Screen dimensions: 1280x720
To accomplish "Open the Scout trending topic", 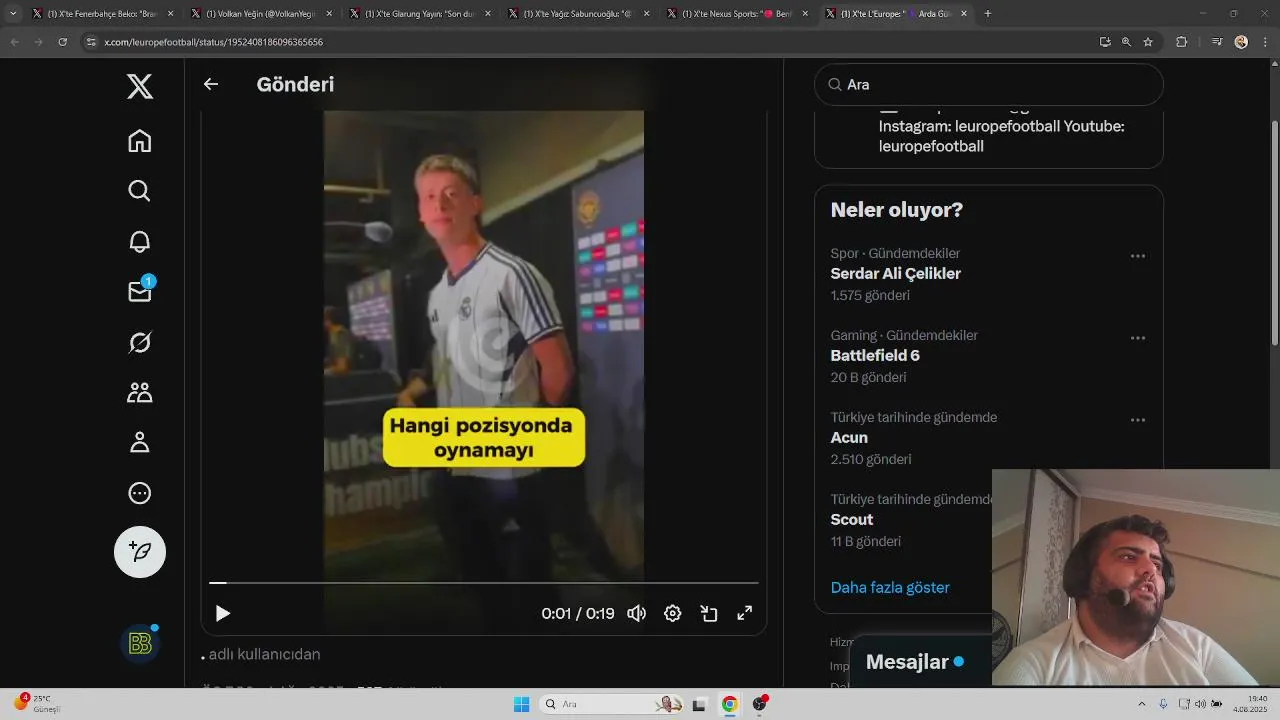I will point(852,520).
